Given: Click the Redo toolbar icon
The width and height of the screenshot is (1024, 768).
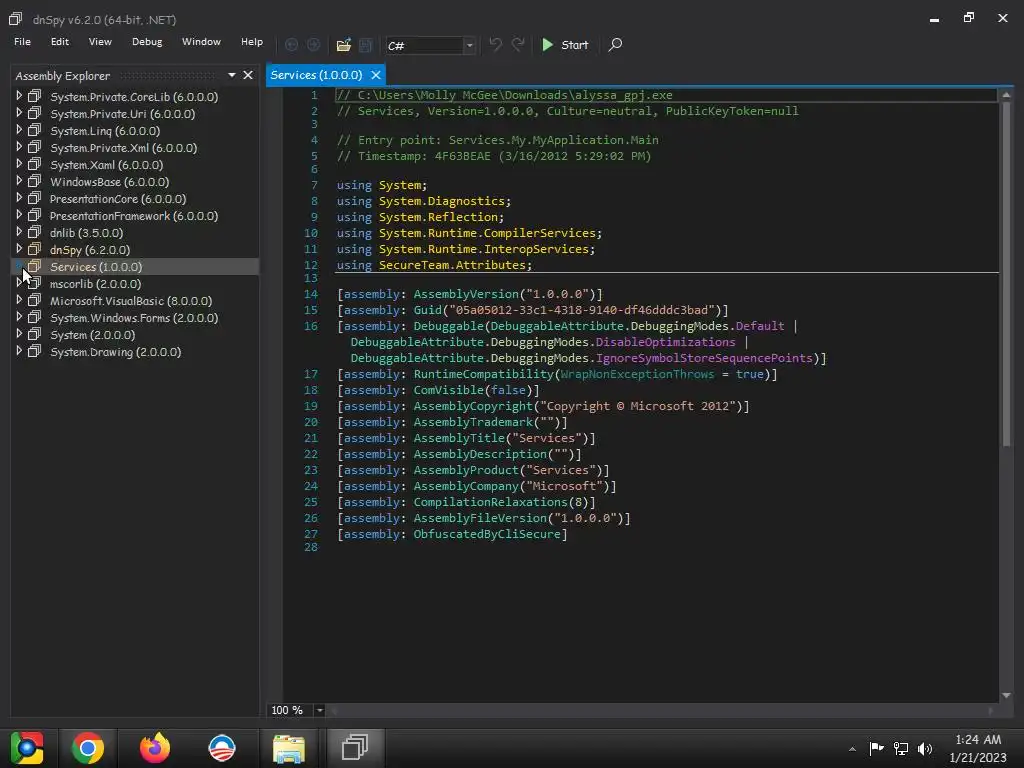Looking at the screenshot, I should pos(518,44).
